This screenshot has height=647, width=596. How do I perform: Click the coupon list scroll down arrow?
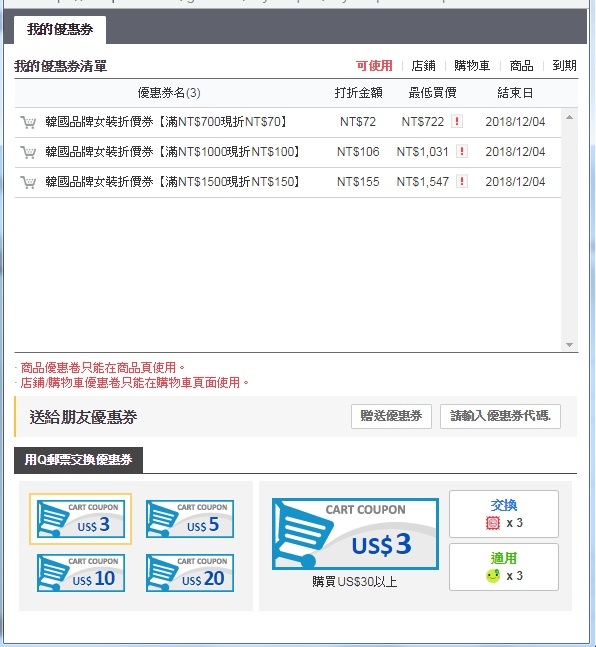click(x=570, y=345)
